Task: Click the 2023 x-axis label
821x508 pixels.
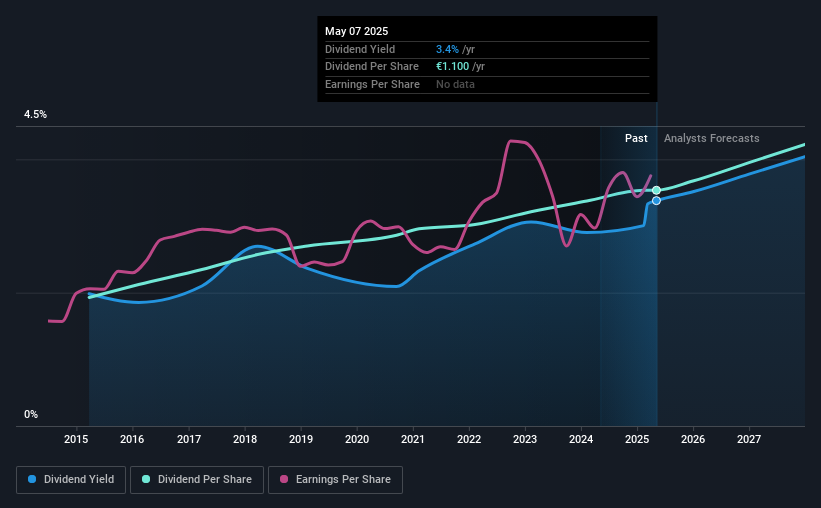Action: [x=525, y=439]
